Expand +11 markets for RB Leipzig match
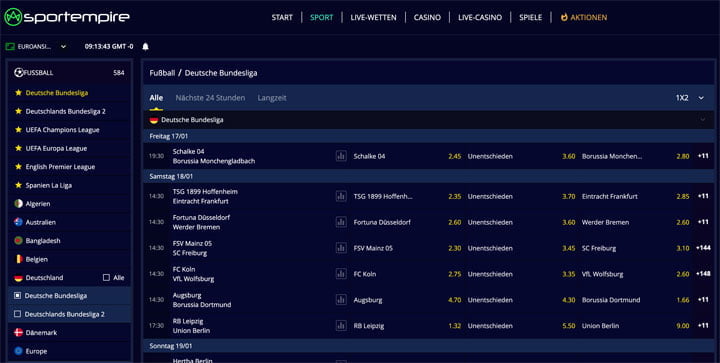The height and width of the screenshot is (363, 720). tap(703, 326)
